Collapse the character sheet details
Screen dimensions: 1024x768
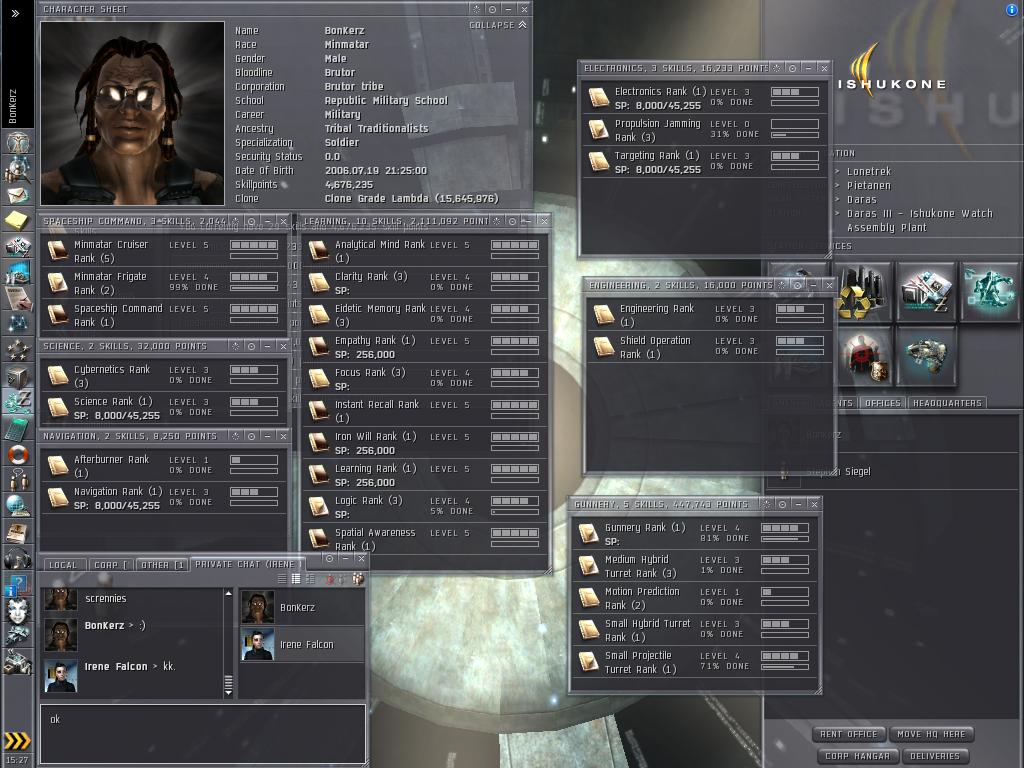point(498,25)
